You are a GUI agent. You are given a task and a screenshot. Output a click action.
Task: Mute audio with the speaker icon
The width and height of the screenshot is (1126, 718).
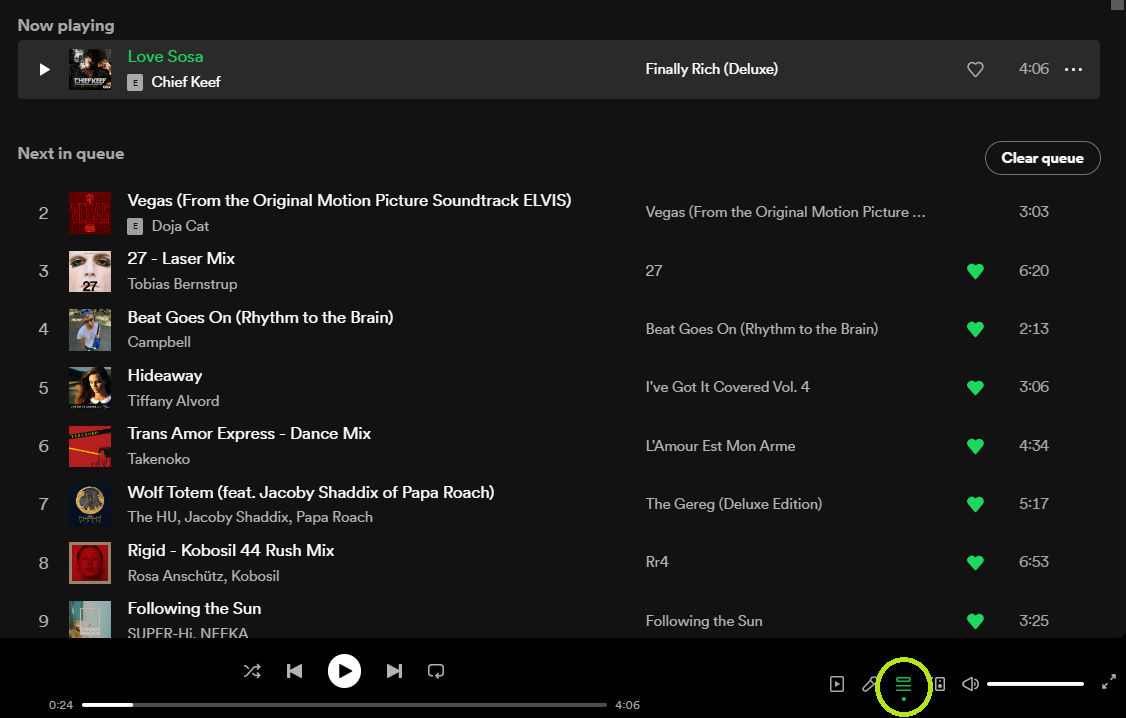[970, 684]
